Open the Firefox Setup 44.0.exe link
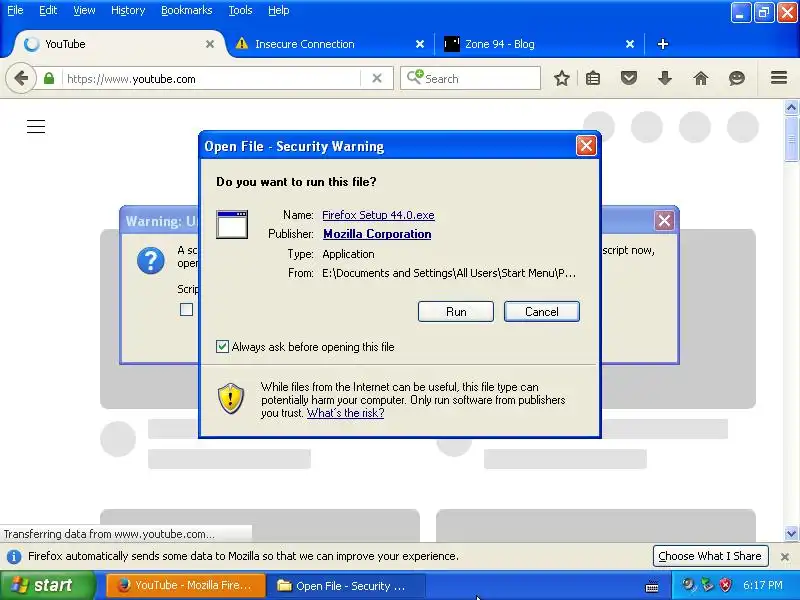800x600 pixels. 378,215
